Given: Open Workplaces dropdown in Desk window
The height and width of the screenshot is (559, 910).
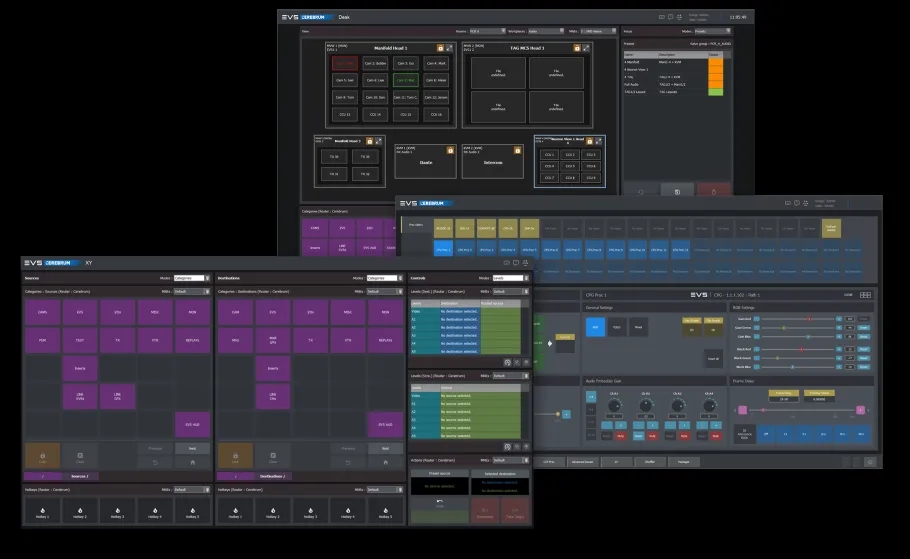Looking at the screenshot, I should [545, 31].
